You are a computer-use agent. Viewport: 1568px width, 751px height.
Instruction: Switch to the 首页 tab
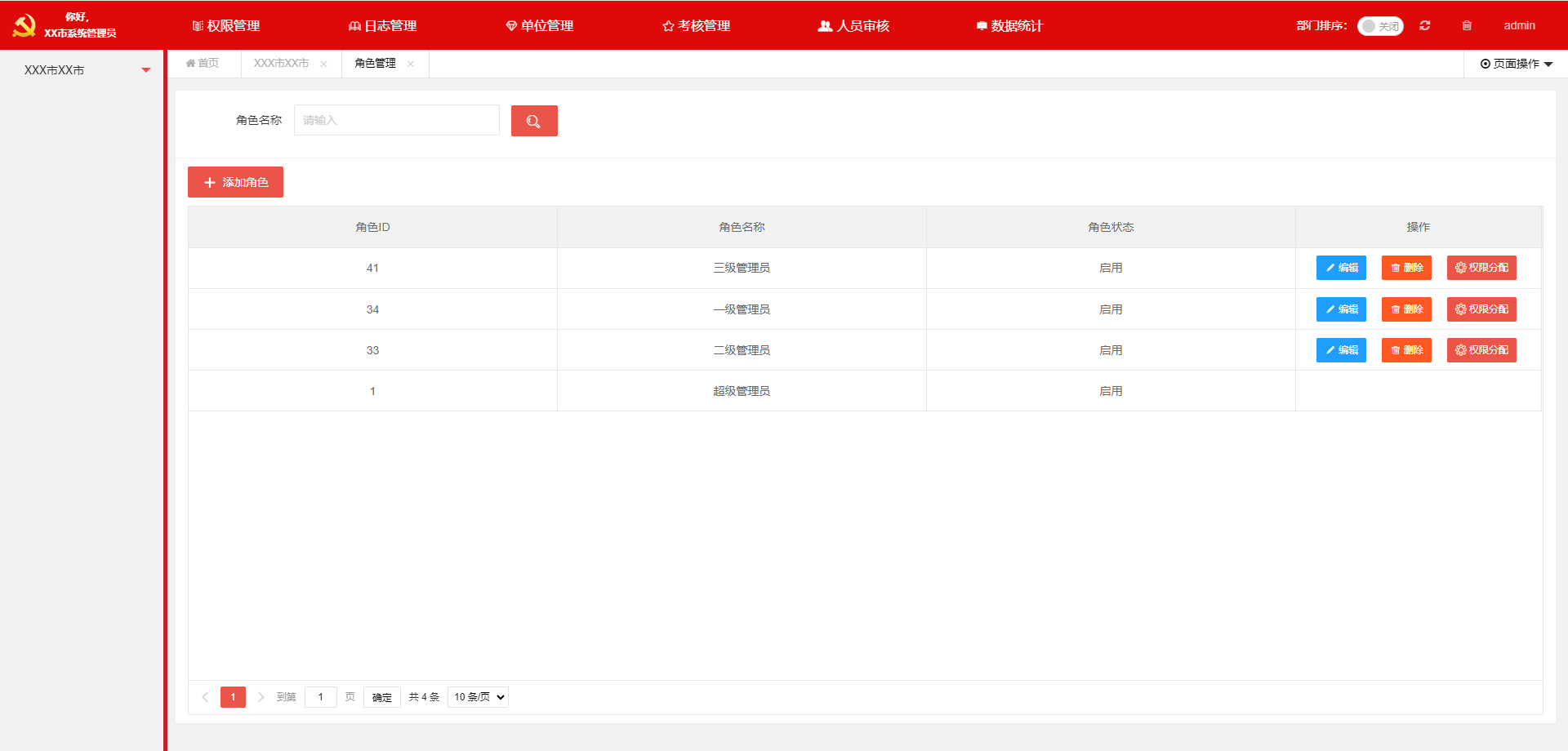click(203, 64)
